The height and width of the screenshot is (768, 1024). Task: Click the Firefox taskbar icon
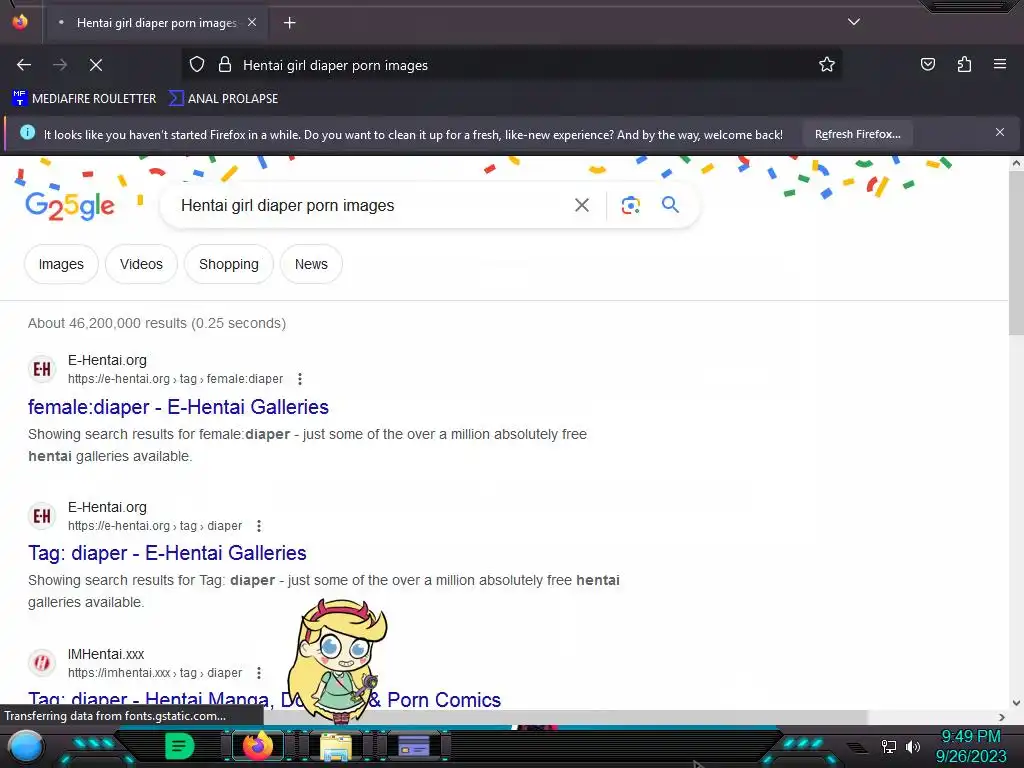tap(257, 746)
